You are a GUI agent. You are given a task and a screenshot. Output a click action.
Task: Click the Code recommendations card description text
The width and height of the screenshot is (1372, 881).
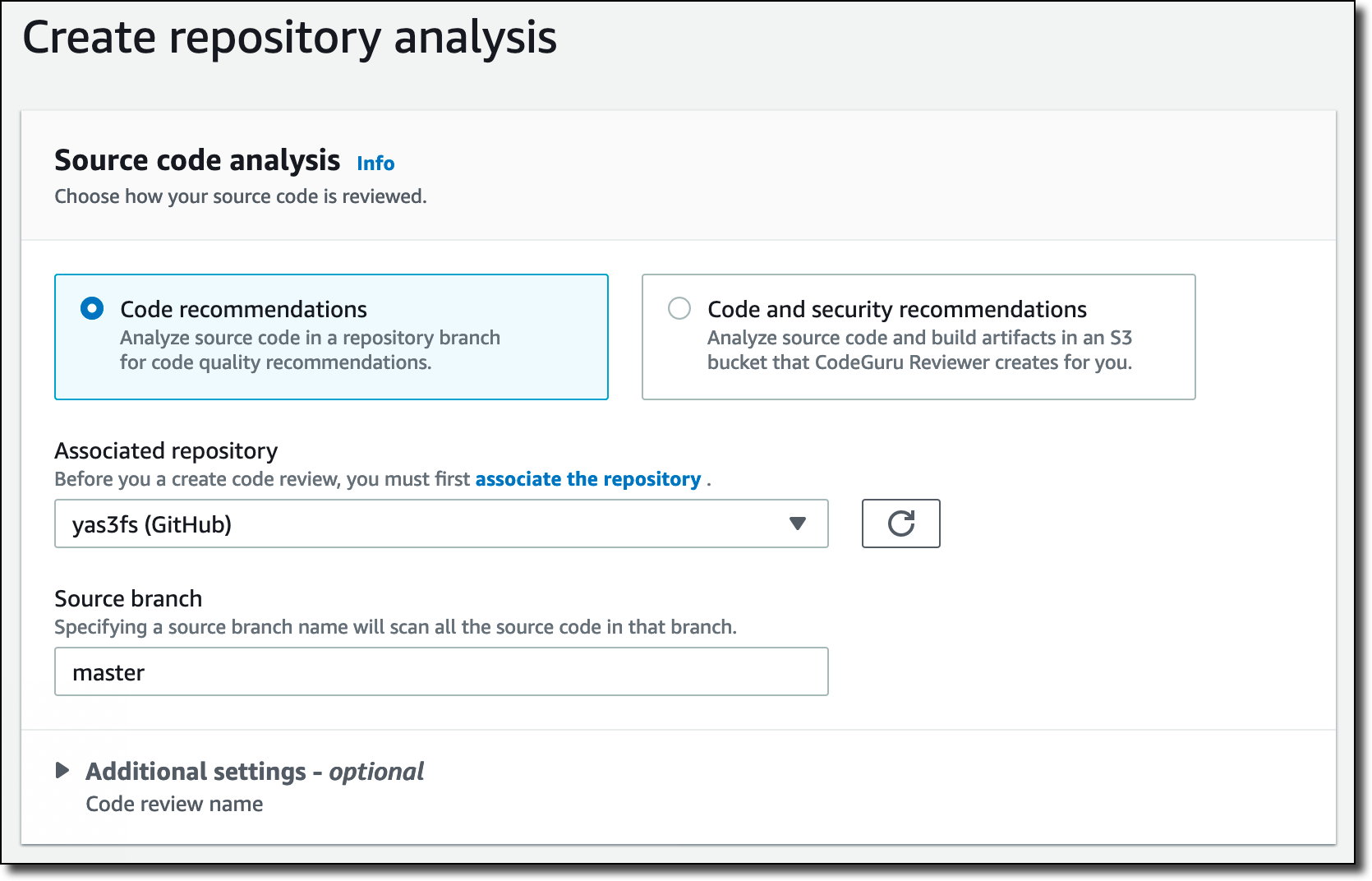click(x=310, y=350)
